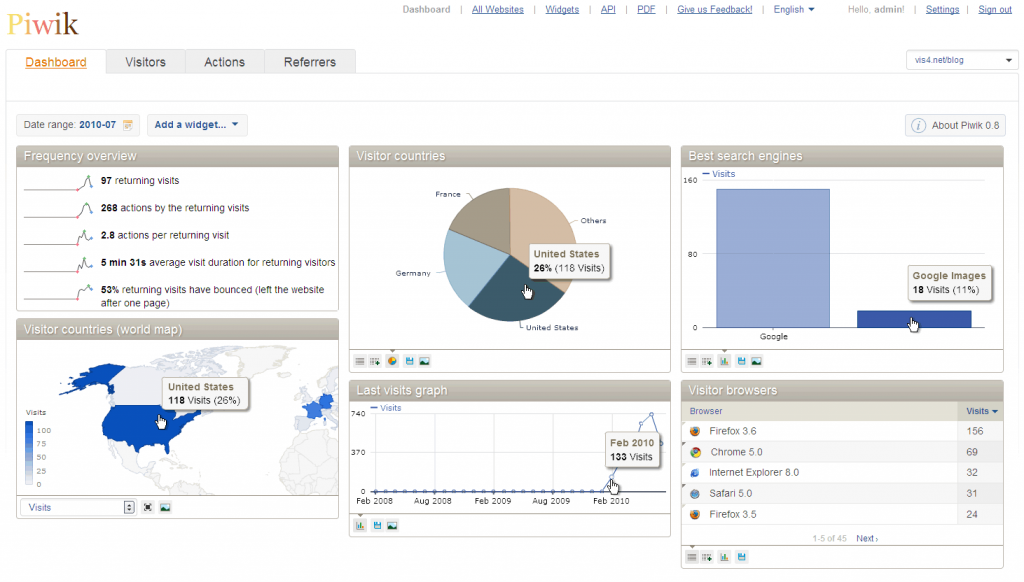Click the export image icon under Last visits graph
This screenshot has width=1024, height=582.
[392, 526]
